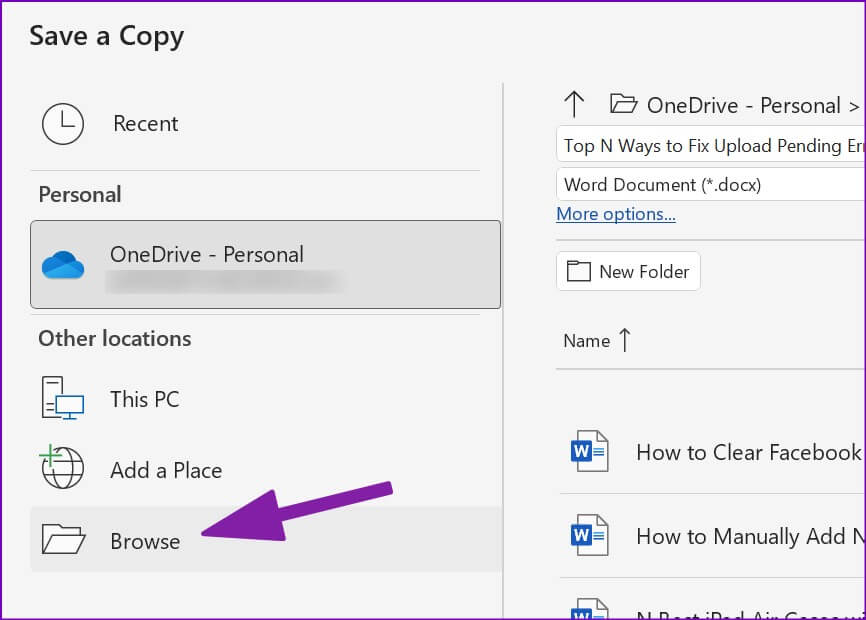
Task: Click Browse to pick a folder
Action: click(x=266, y=539)
